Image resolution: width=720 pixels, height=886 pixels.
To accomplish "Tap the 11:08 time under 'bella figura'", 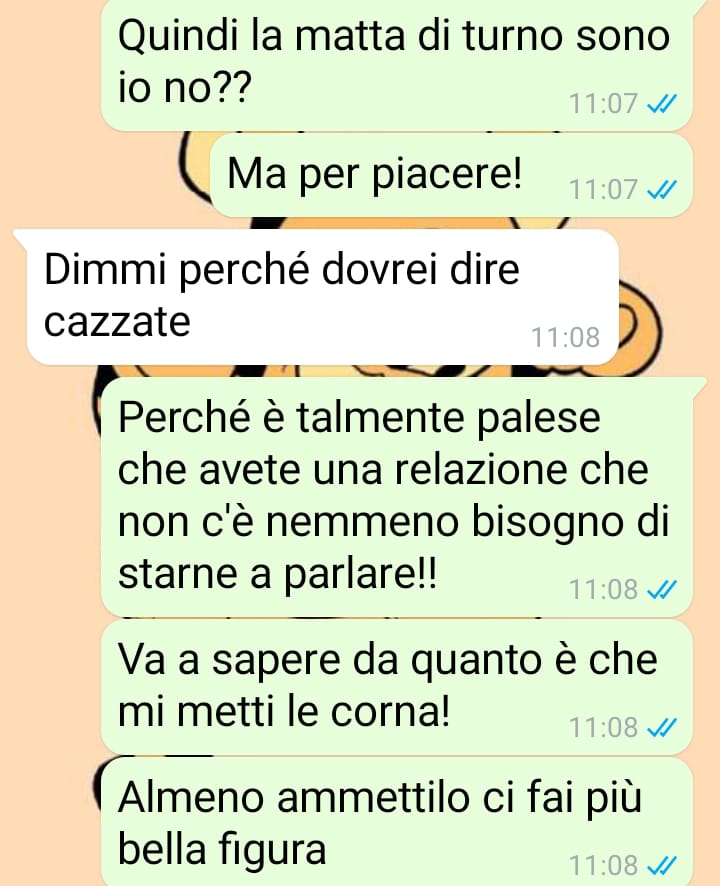I will pos(603,866).
